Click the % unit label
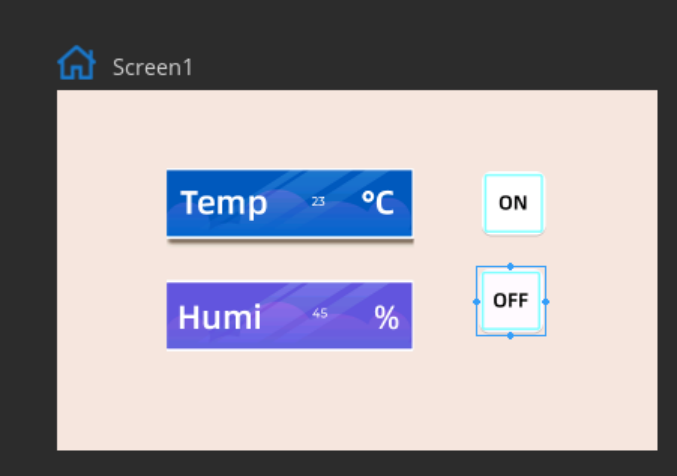677x476 pixels. click(386, 317)
